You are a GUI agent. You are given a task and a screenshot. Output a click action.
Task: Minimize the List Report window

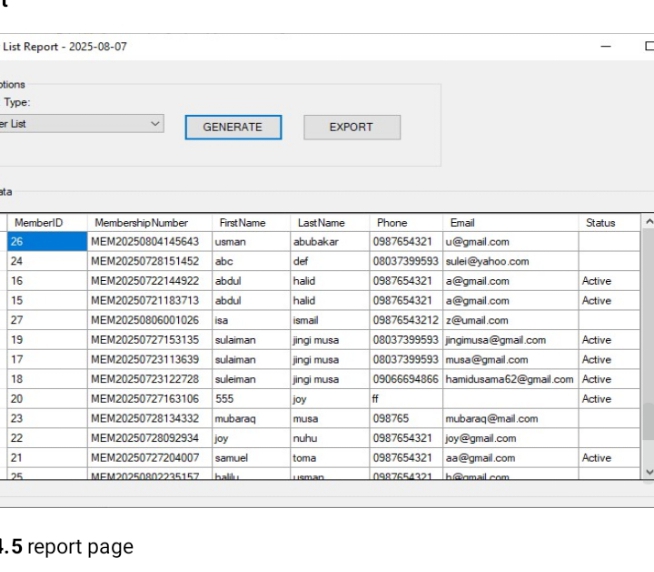pyautogui.click(x=606, y=47)
